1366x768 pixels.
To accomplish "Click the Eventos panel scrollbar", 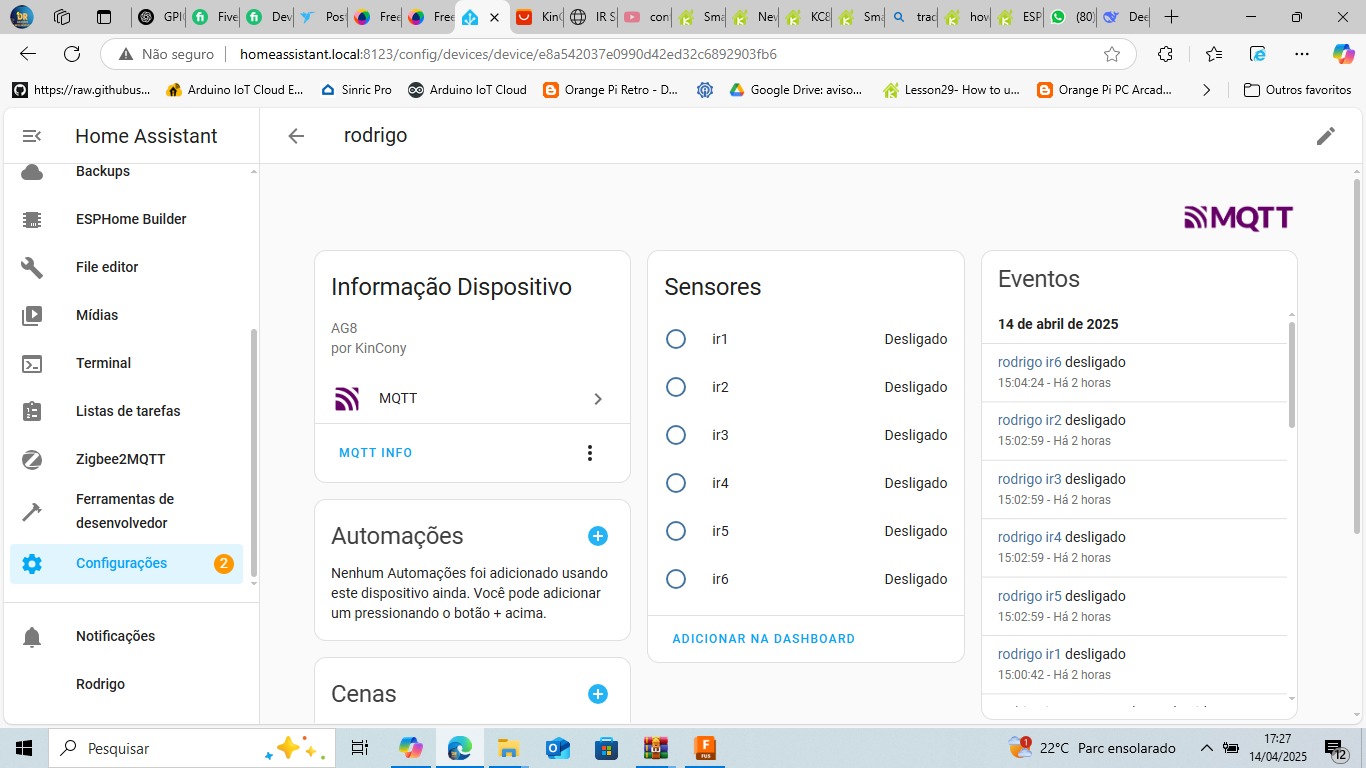I will 1291,375.
